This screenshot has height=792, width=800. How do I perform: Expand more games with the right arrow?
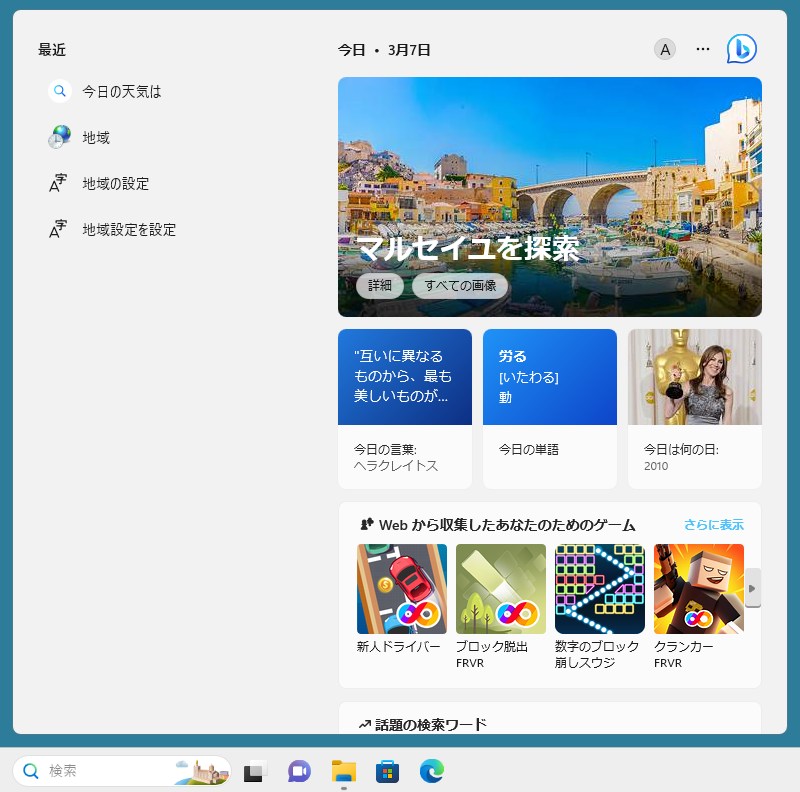pyautogui.click(x=752, y=588)
